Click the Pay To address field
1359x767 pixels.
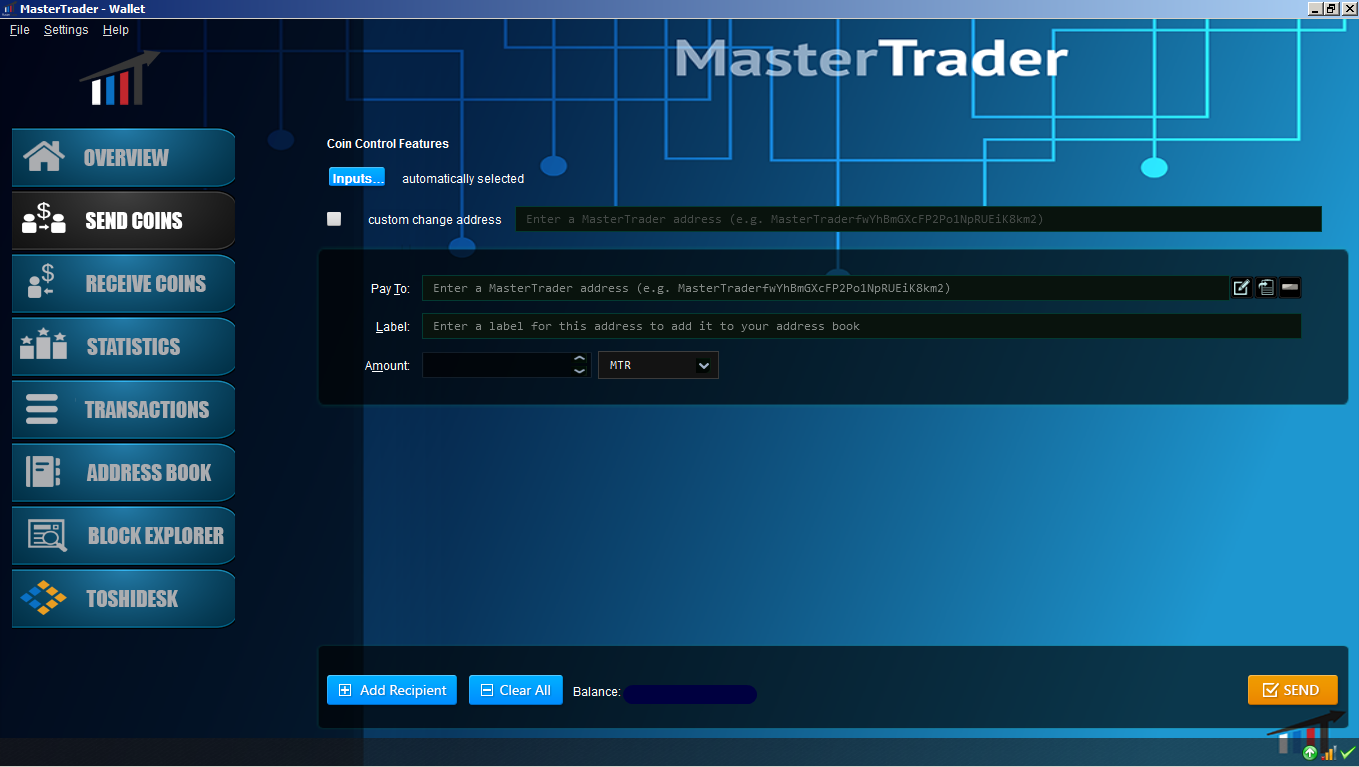(825, 288)
